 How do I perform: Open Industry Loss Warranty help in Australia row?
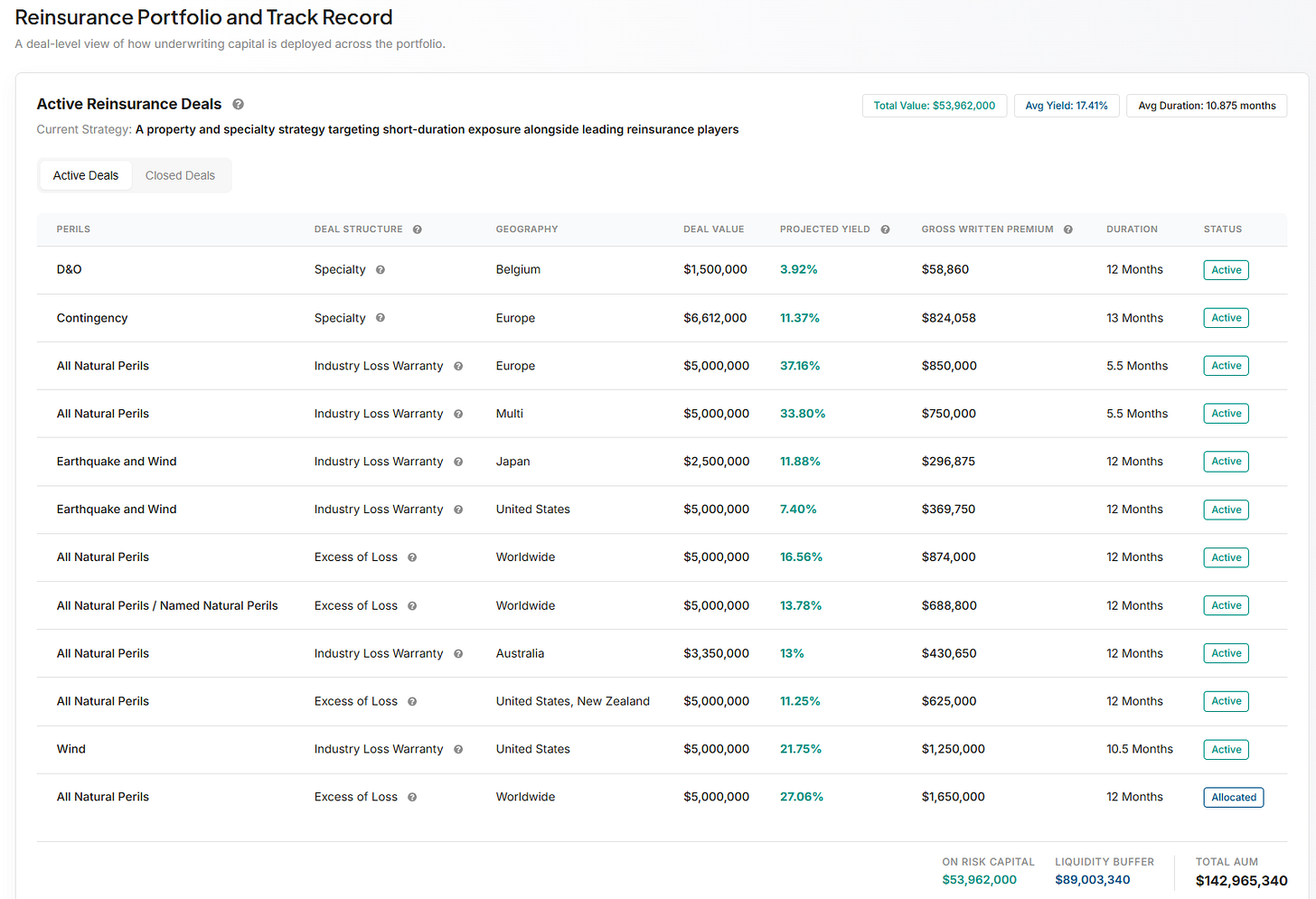tap(458, 653)
